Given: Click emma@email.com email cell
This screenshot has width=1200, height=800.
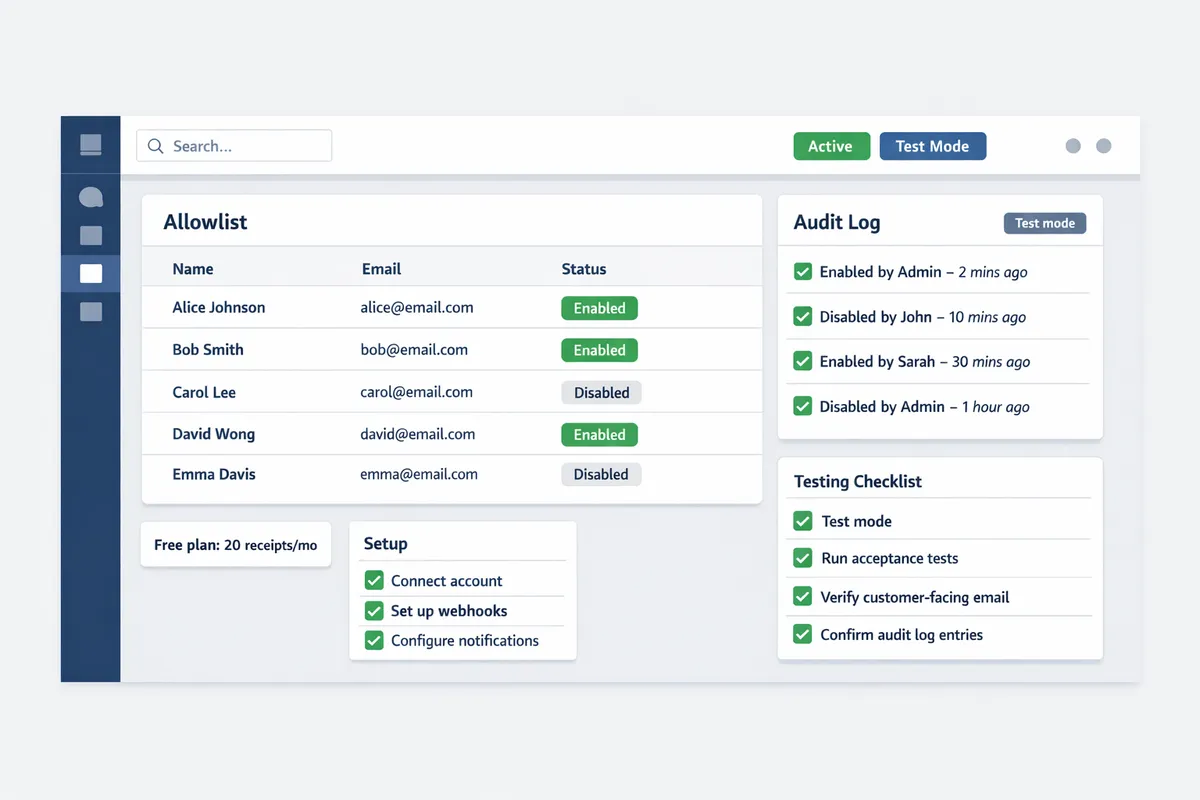Looking at the screenshot, I should point(419,474).
